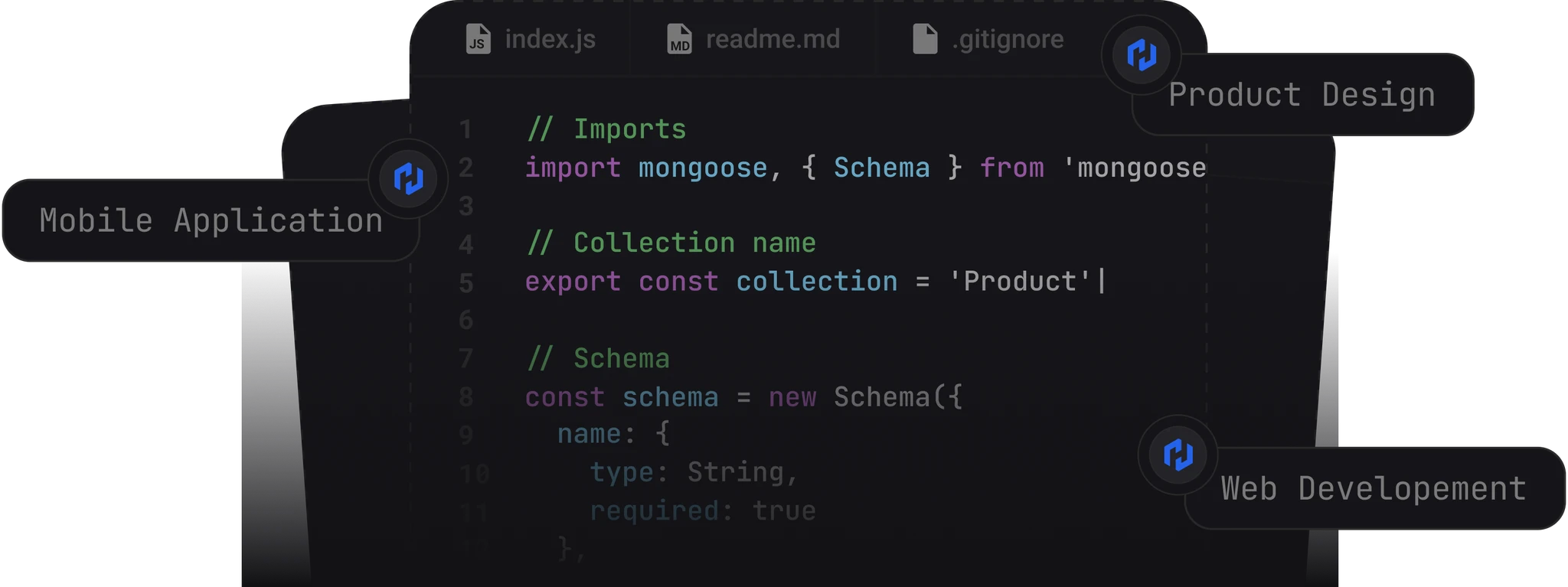This screenshot has height=587, width=1568.
Task: Place cursor on the 'Product' string
Action: tap(1021, 282)
